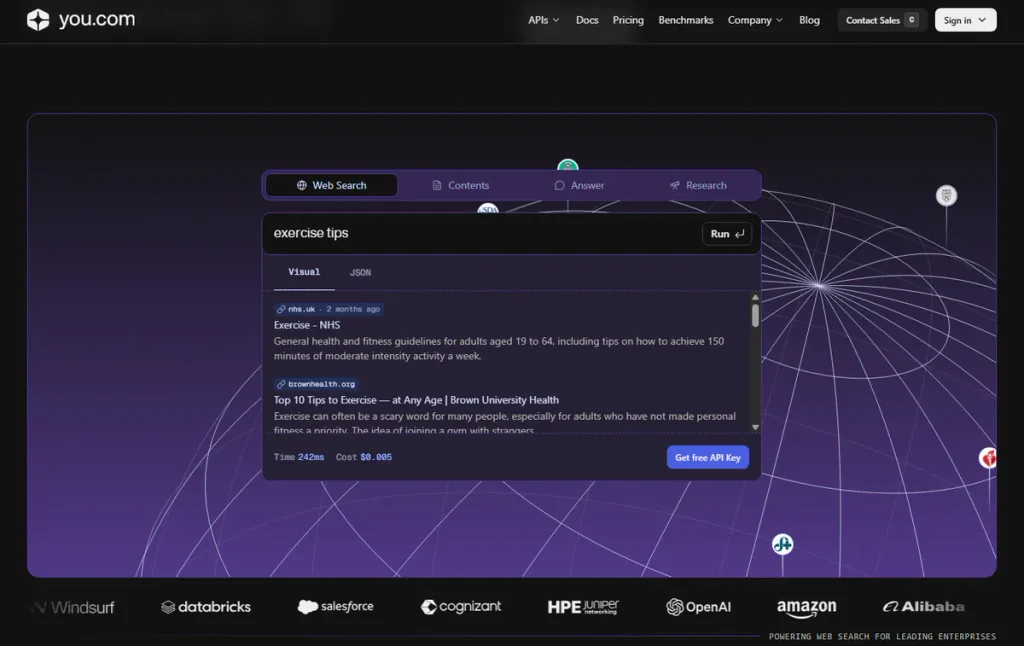
Task: Click results scrollbar down arrow
Action: (756, 427)
